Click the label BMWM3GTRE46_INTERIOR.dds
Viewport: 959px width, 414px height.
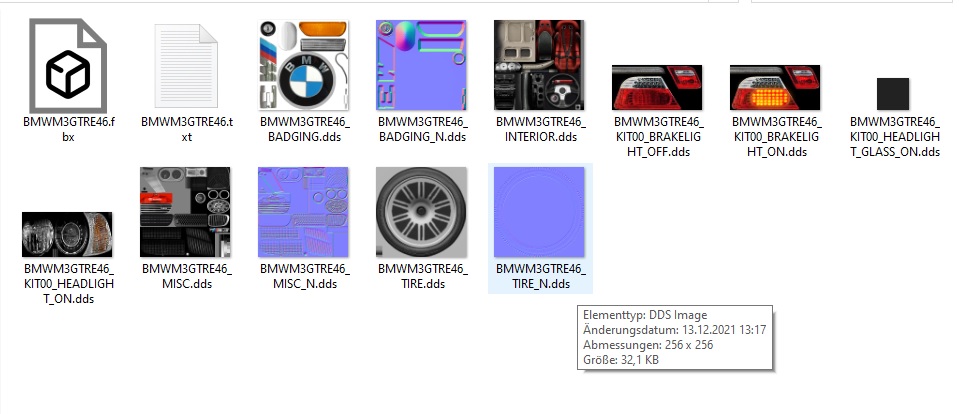point(539,129)
